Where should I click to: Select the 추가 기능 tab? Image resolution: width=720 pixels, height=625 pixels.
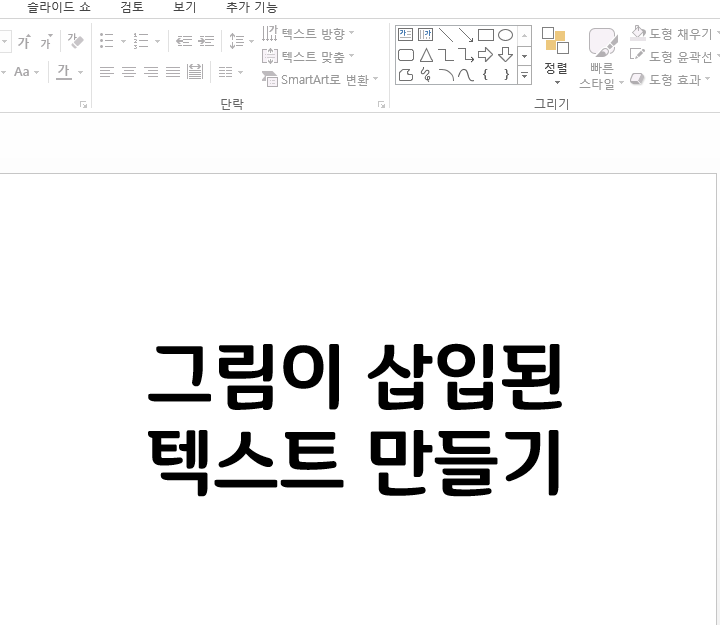click(x=252, y=7)
